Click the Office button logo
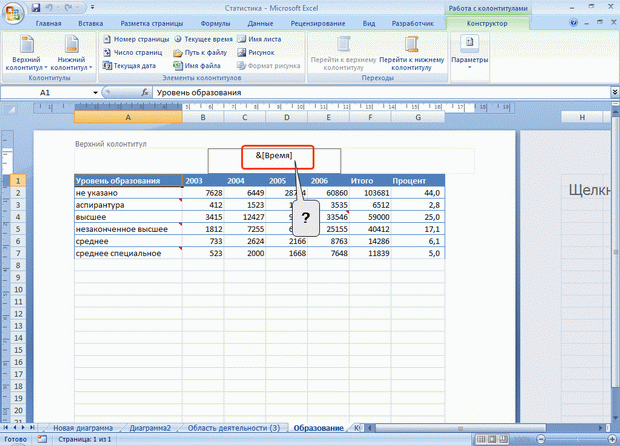This screenshot has width=620, height=446. 13,13
